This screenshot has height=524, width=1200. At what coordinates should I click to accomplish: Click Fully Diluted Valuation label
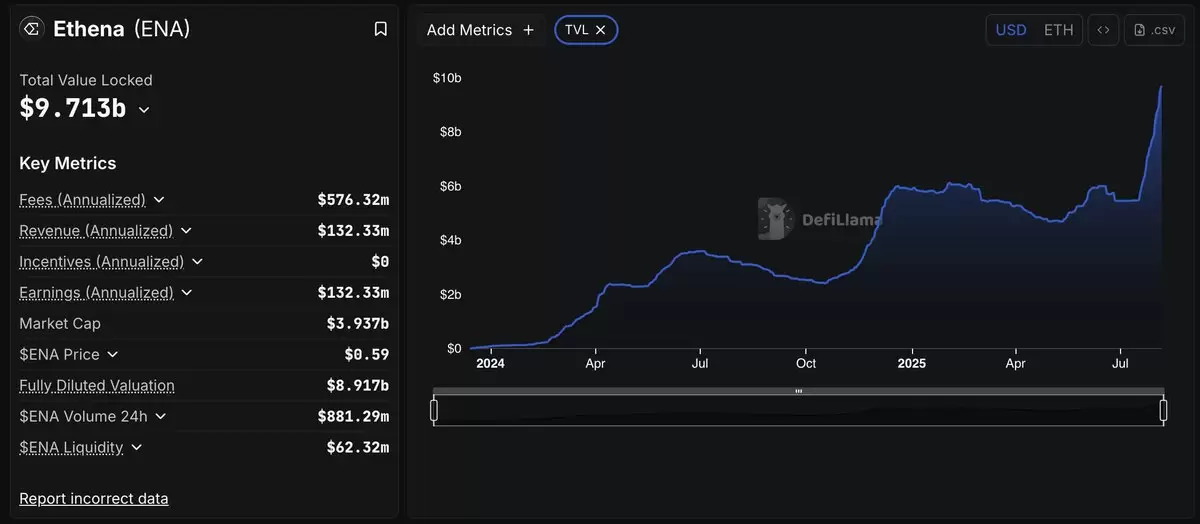97,386
